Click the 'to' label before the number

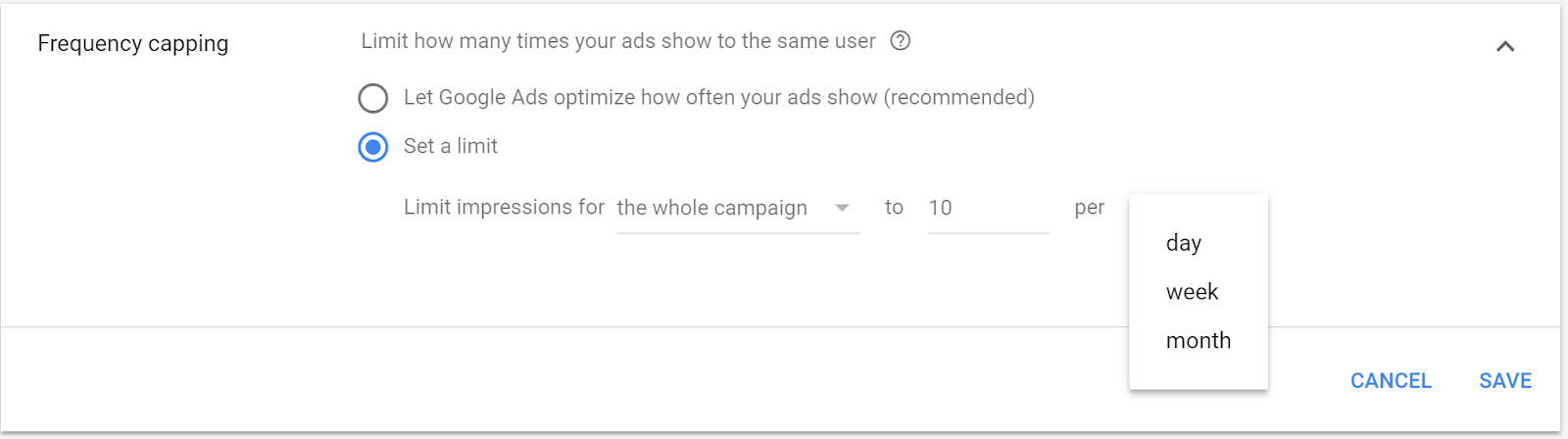pos(894,207)
